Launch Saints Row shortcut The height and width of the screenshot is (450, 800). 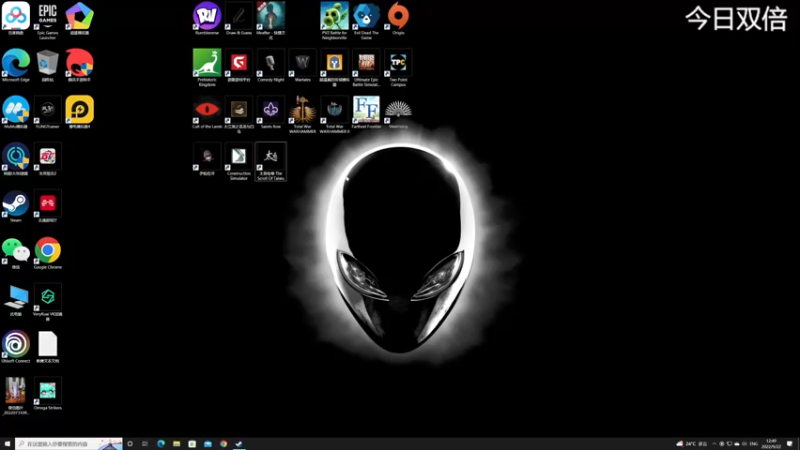(270, 112)
